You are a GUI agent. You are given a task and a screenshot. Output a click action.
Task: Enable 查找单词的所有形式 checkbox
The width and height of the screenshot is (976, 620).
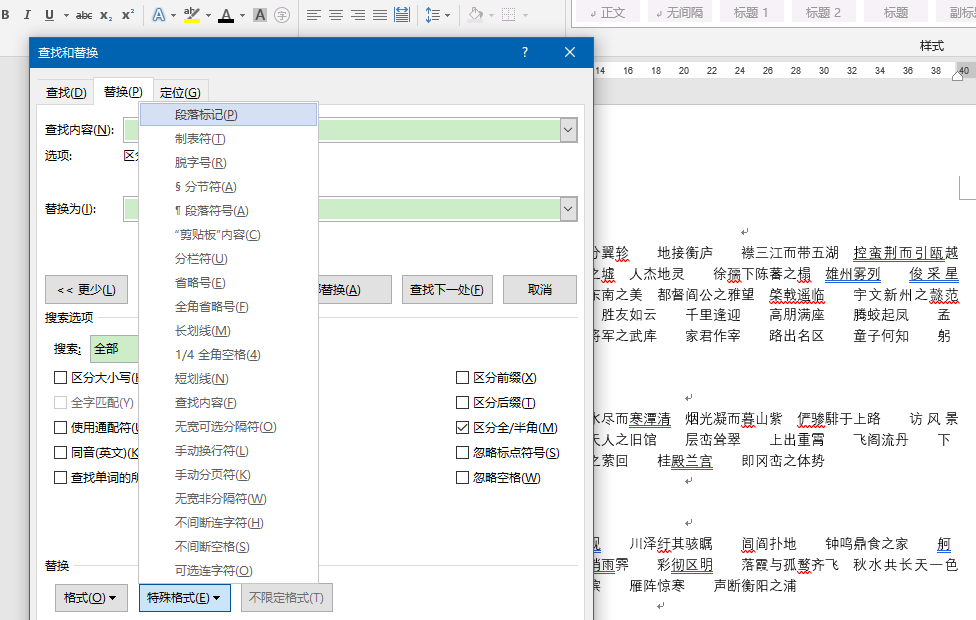[x=60, y=477]
